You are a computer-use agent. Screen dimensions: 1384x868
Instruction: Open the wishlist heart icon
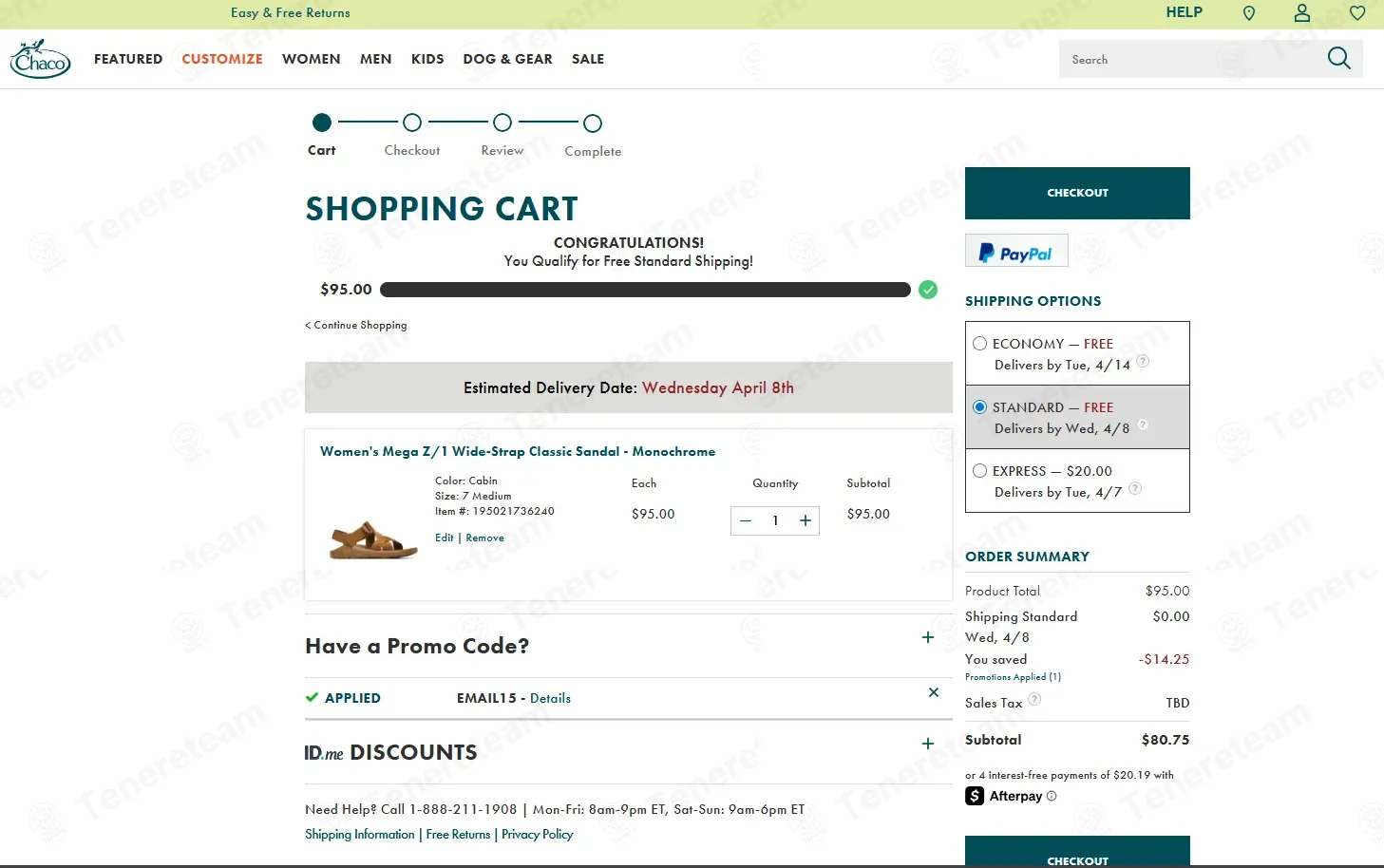1357,13
